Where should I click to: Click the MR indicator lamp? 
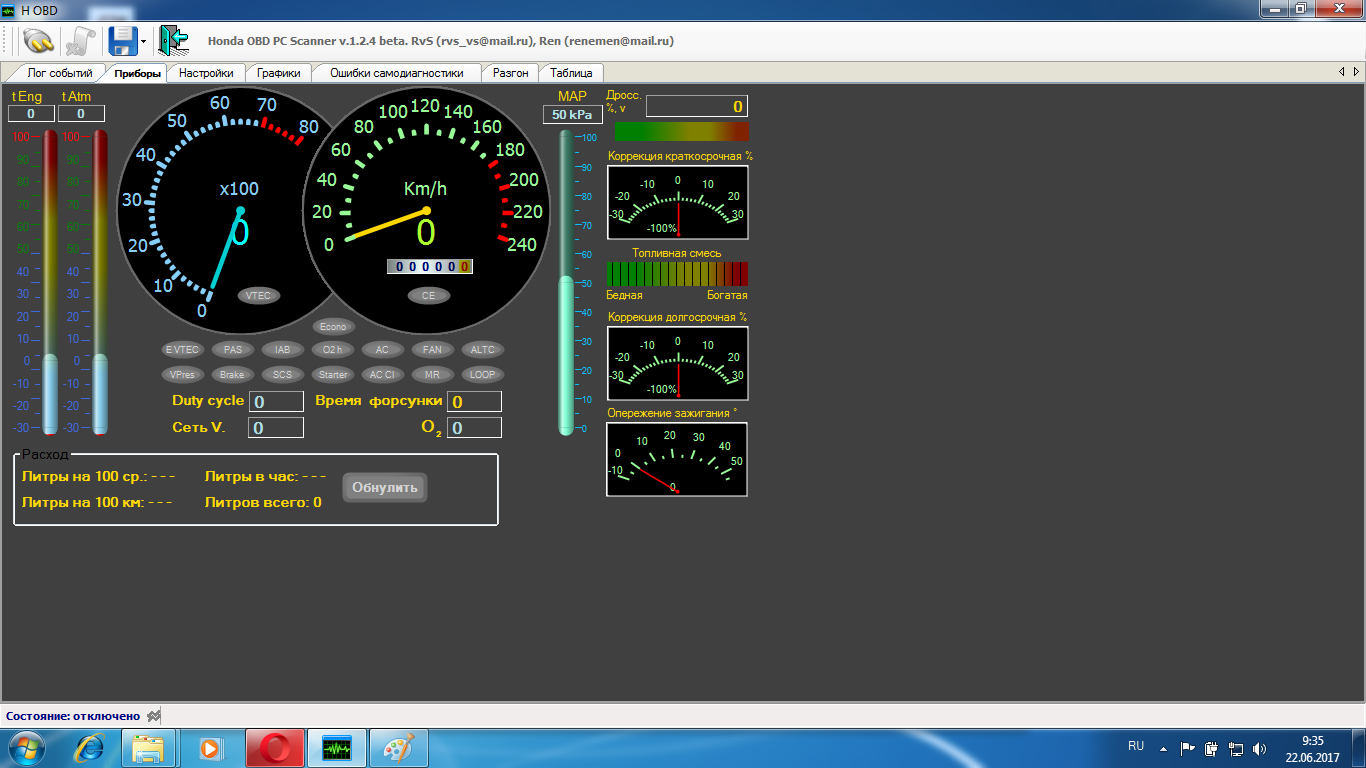432,375
